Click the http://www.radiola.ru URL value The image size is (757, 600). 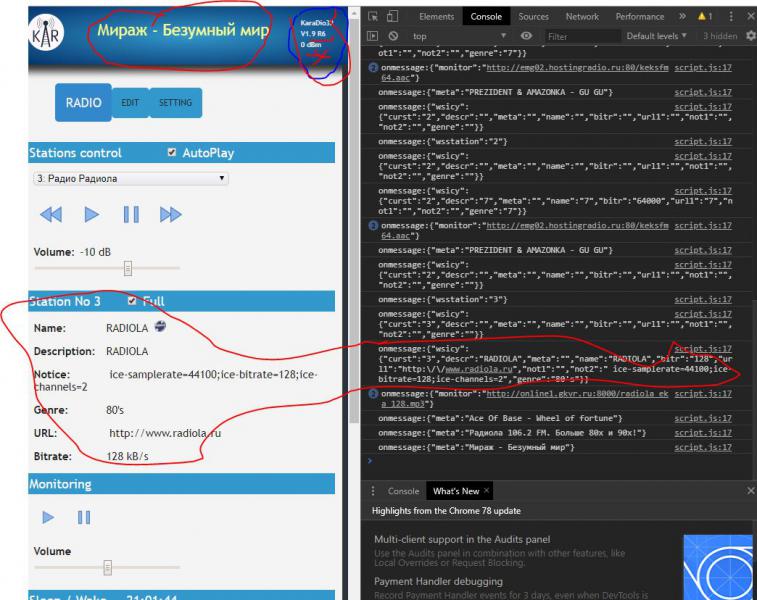[165, 433]
